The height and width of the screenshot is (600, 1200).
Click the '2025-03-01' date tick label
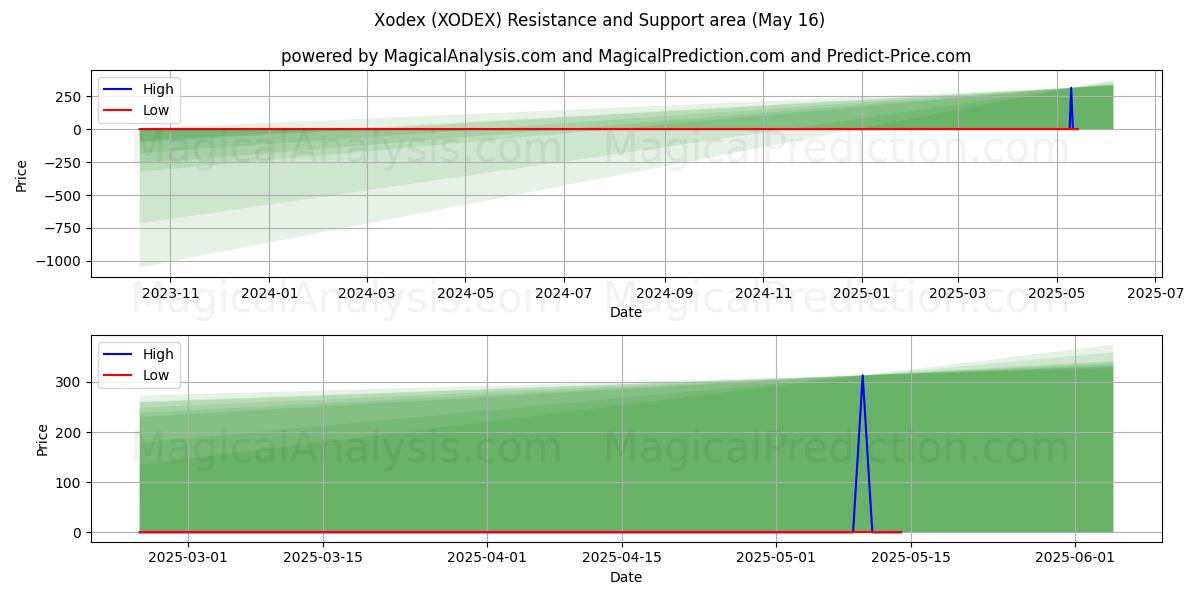point(188,558)
